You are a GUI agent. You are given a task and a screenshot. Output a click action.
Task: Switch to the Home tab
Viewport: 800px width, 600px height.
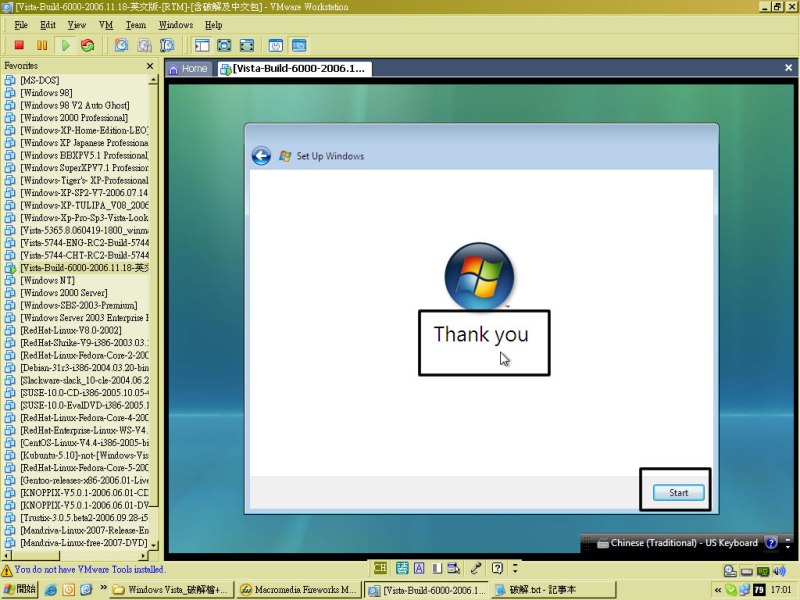tap(188, 68)
